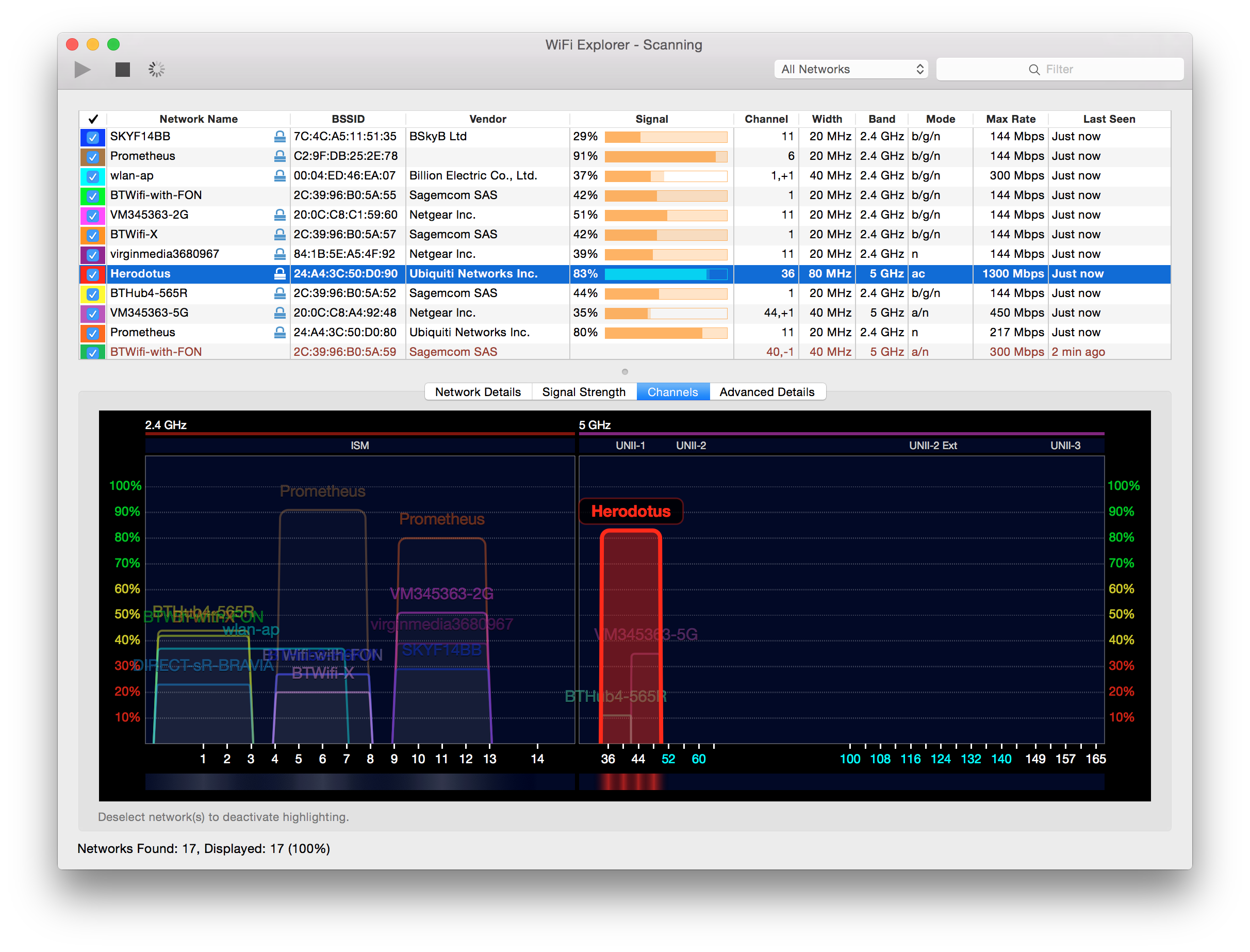Viewport: 1250px width, 952px height.
Task: Sort by the Last Seen column header
Action: [x=1109, y=119]
